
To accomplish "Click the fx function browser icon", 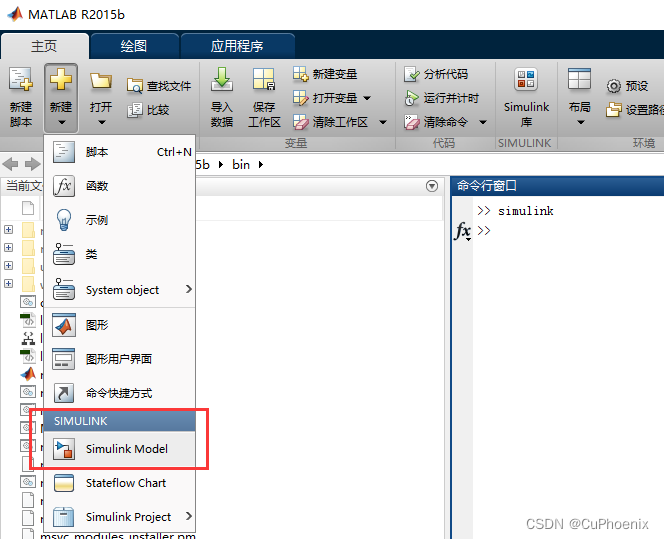I will tap(462, 232).
